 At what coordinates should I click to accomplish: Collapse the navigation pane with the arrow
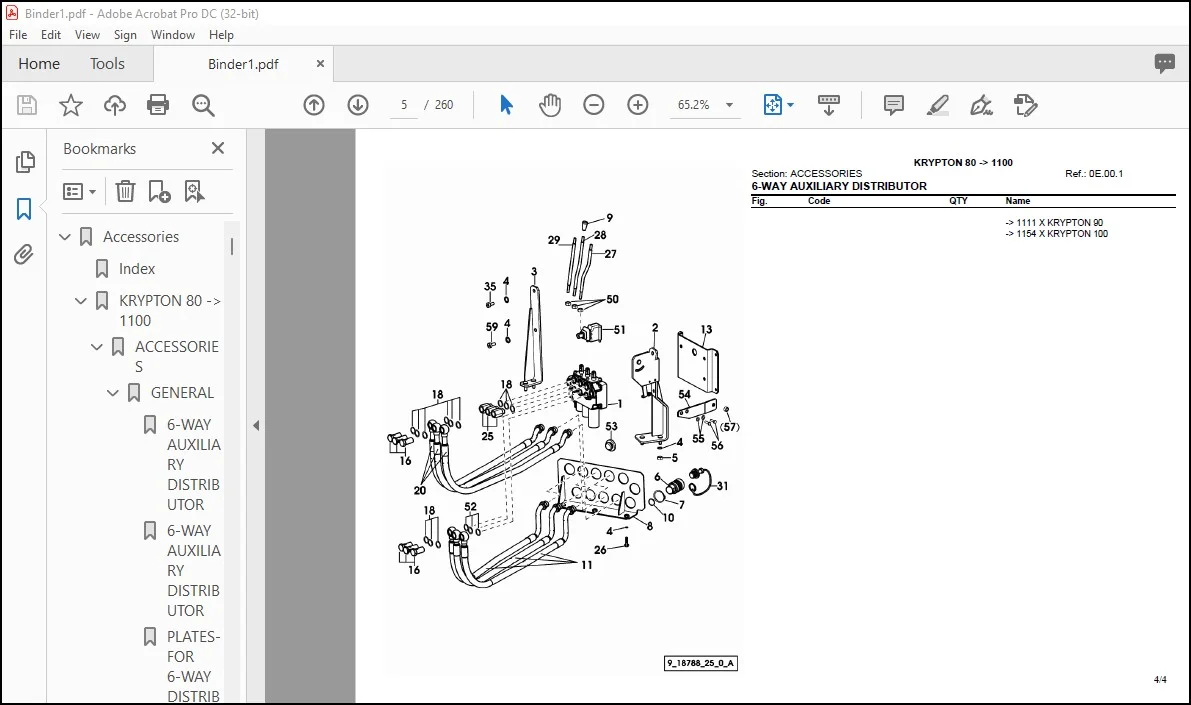[256, 425]
